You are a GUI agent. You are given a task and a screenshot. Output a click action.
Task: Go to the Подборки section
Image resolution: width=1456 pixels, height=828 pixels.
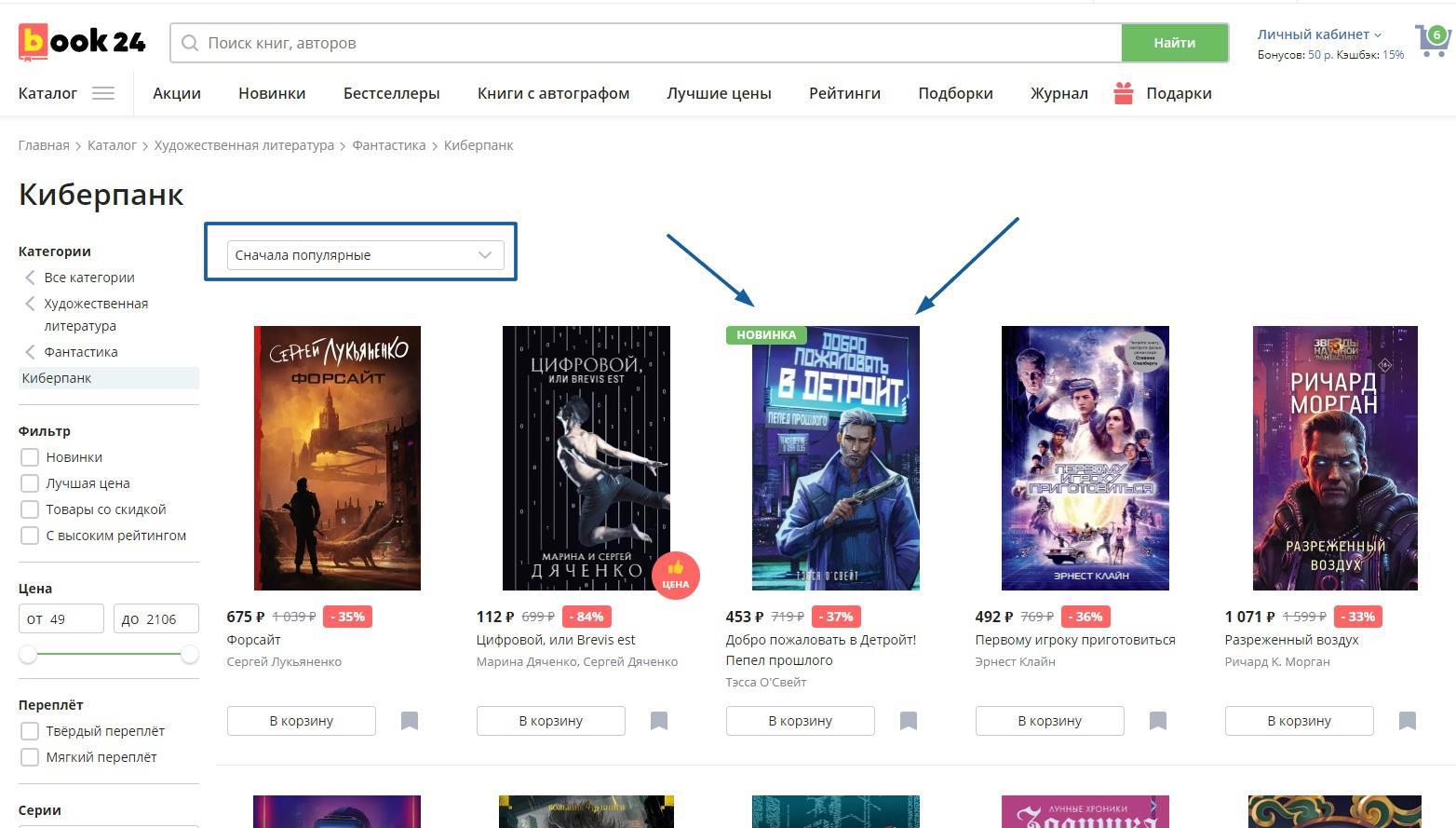(x=955, y=93)
